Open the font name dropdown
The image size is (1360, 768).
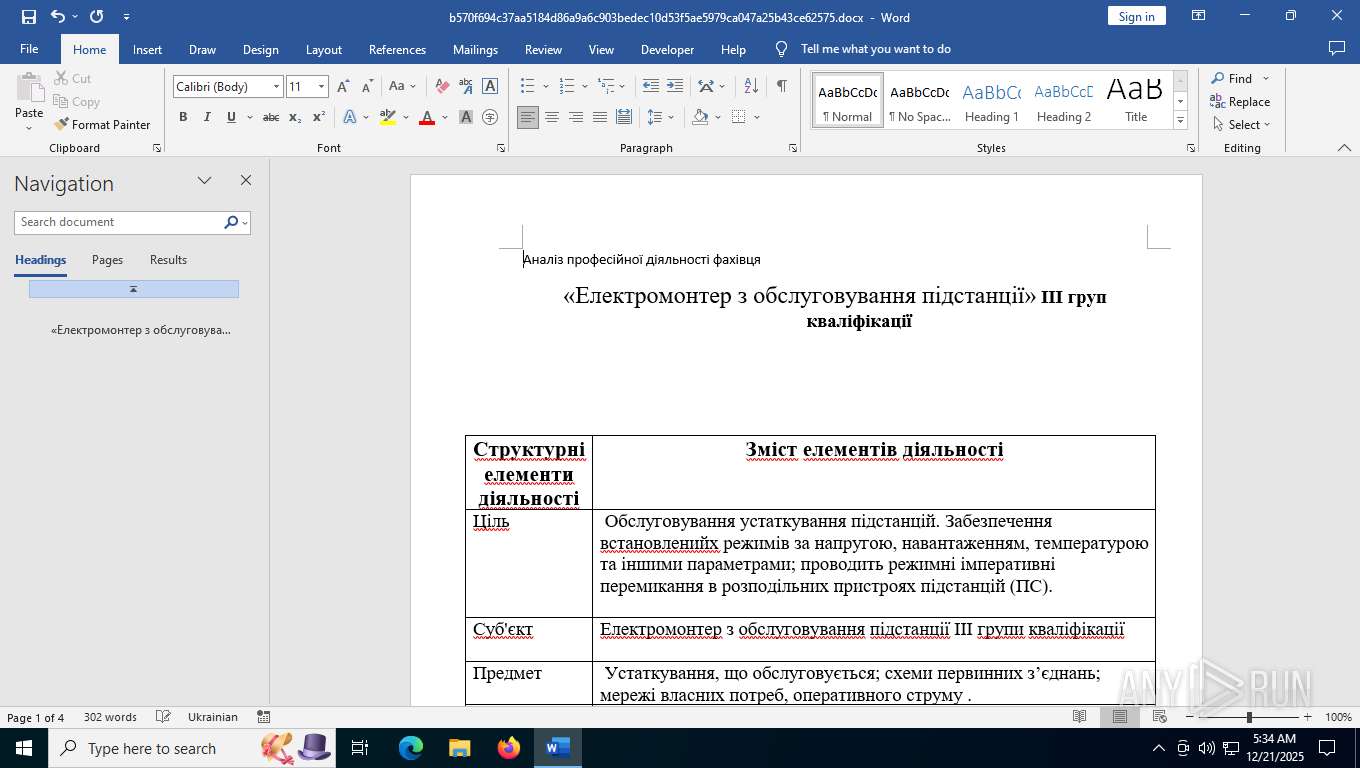(x=276, y=87)
